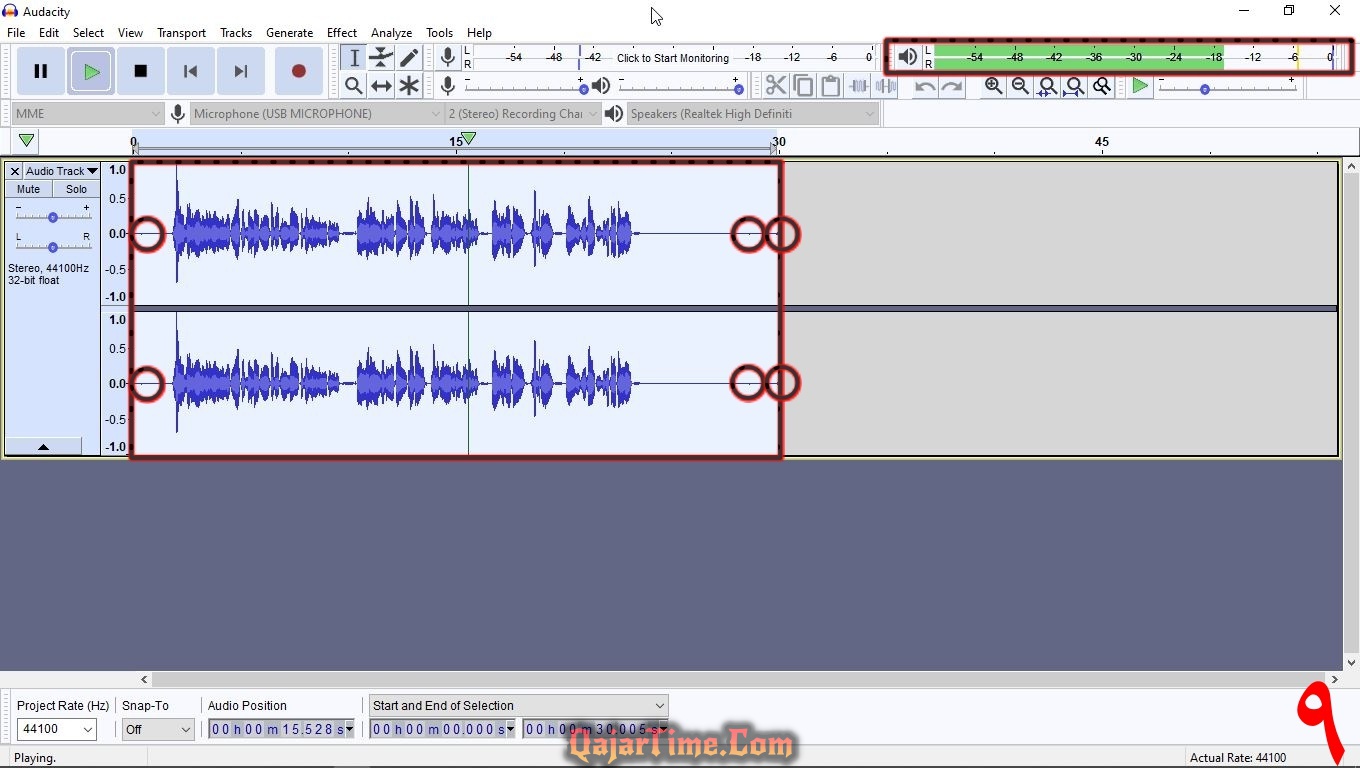Click the Stop playback button
The image size is (1360, 768).
pos(140,71)
